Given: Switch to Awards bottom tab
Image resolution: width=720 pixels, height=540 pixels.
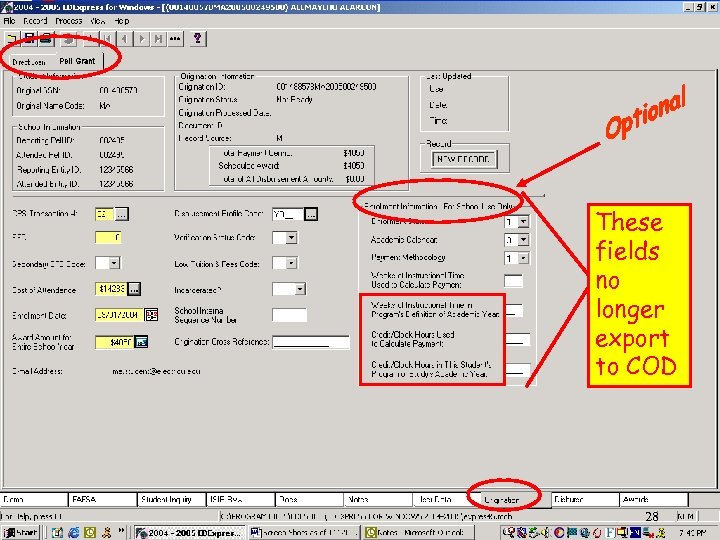Looking at the screenshot, I should click(654, 499).
